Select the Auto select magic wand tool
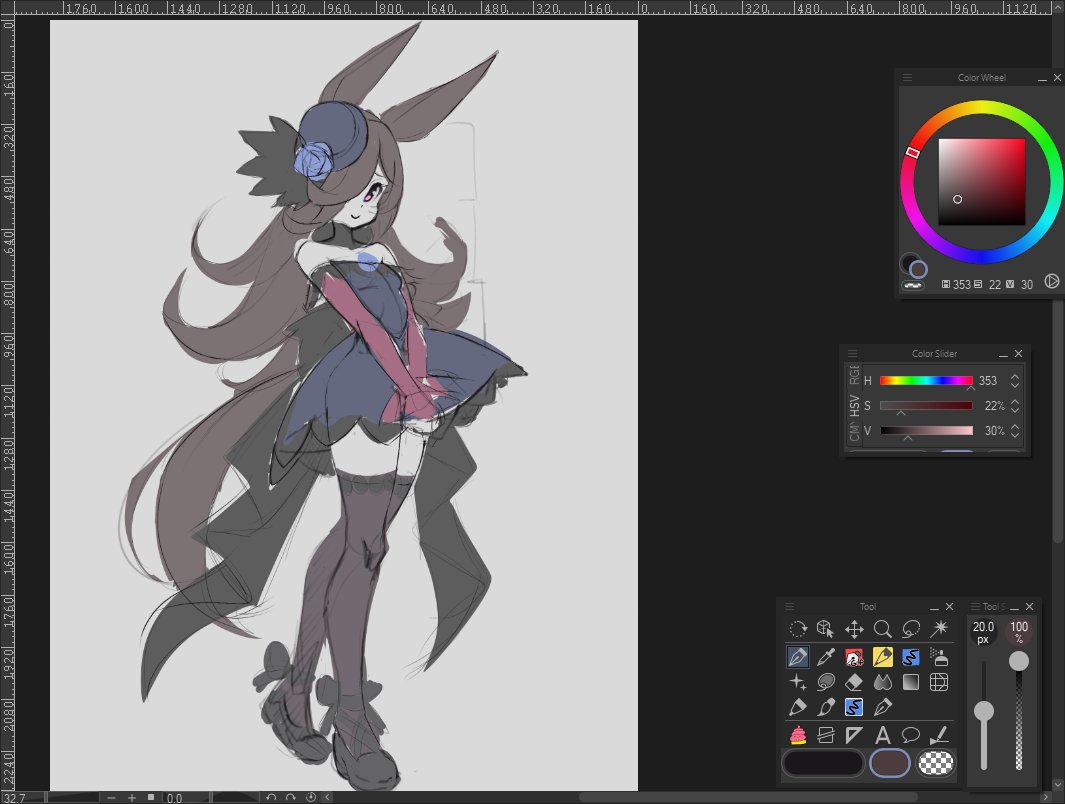The width and height of the screenshot is (1065, 804). pos(939,629)
